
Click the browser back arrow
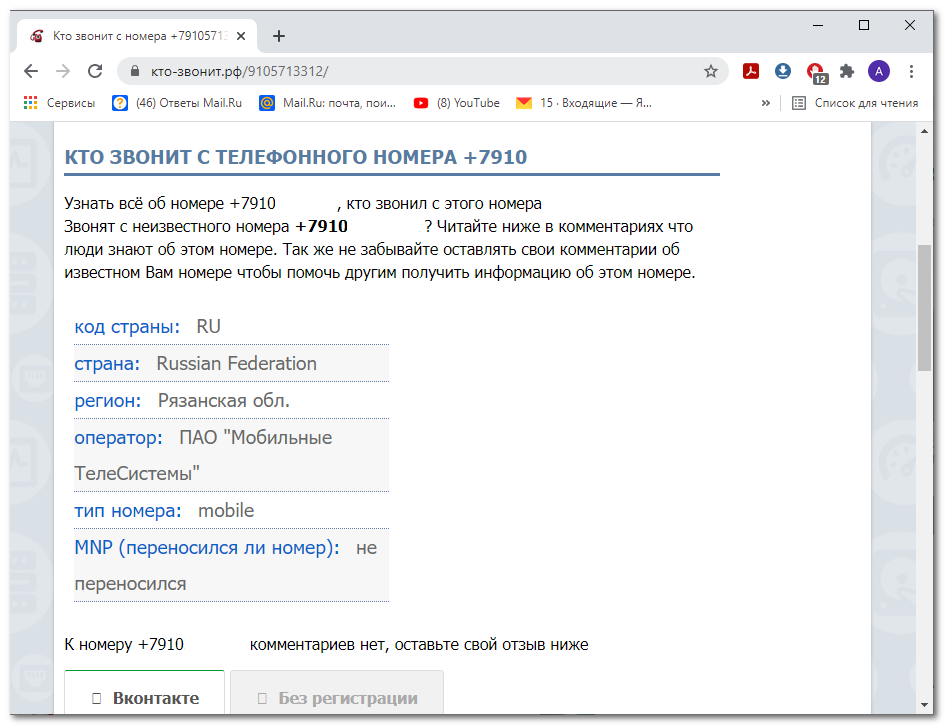point(31,71)
